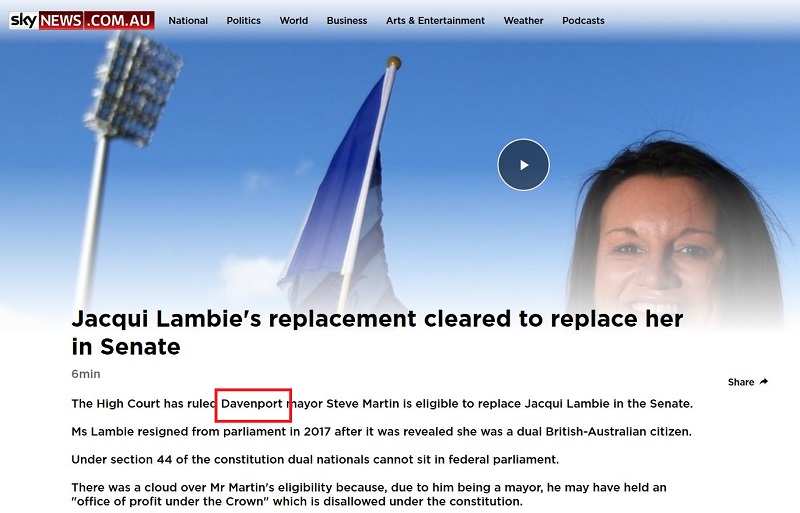Click the Share arrow icon
800x513 pixels.
pos(764,382)
